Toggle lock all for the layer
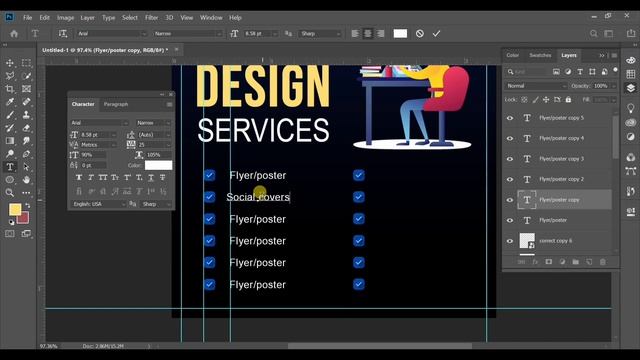This screenshot has width=640, height=360. [x=568, y=100]
